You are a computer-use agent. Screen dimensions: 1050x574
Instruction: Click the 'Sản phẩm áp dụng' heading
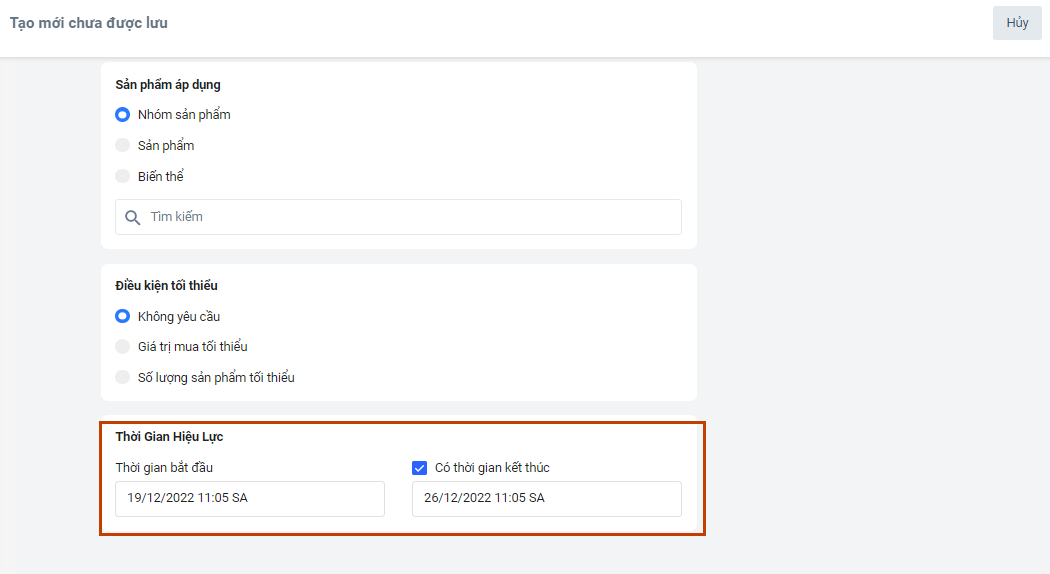tap(168, 85)
